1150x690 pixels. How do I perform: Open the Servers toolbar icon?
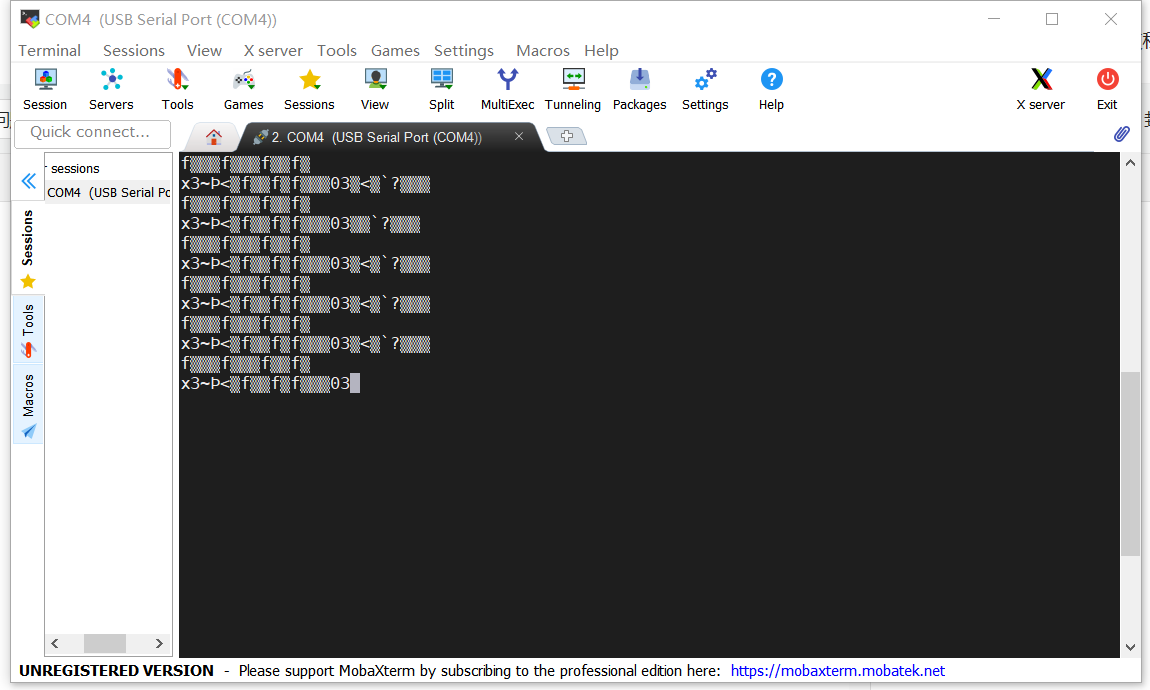pyautogui.click(x=111, y=80)
